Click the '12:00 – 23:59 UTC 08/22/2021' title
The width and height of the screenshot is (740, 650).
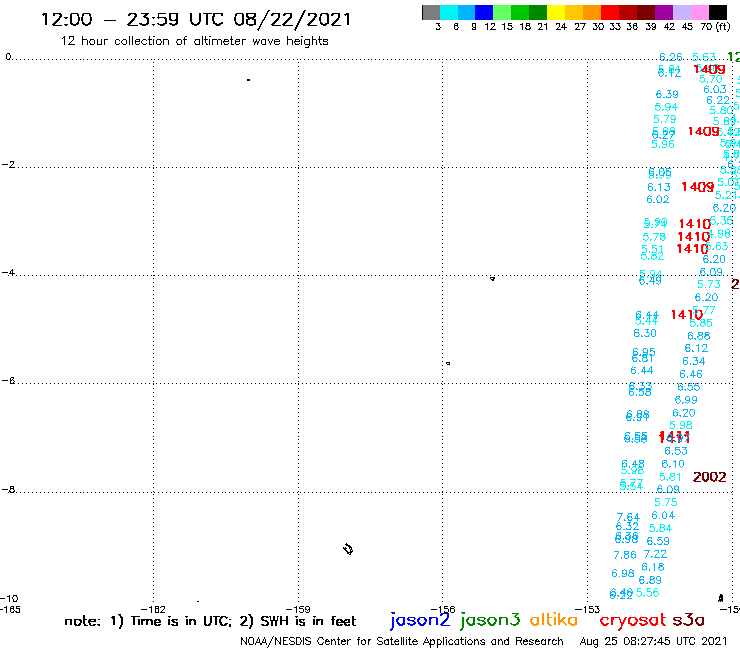(x=196, y=19)
